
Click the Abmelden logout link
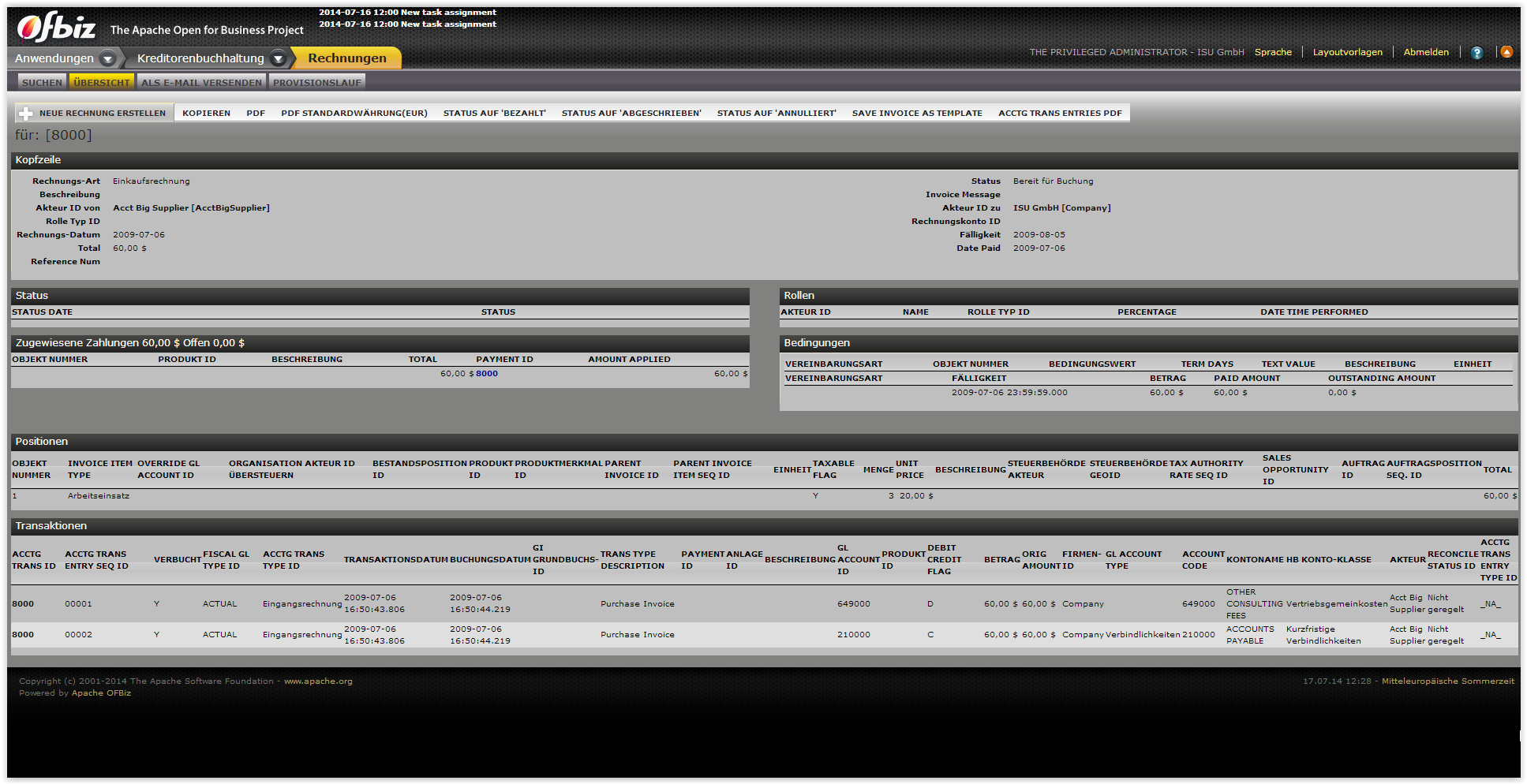pyautogui.click(x=1425, y=52)
